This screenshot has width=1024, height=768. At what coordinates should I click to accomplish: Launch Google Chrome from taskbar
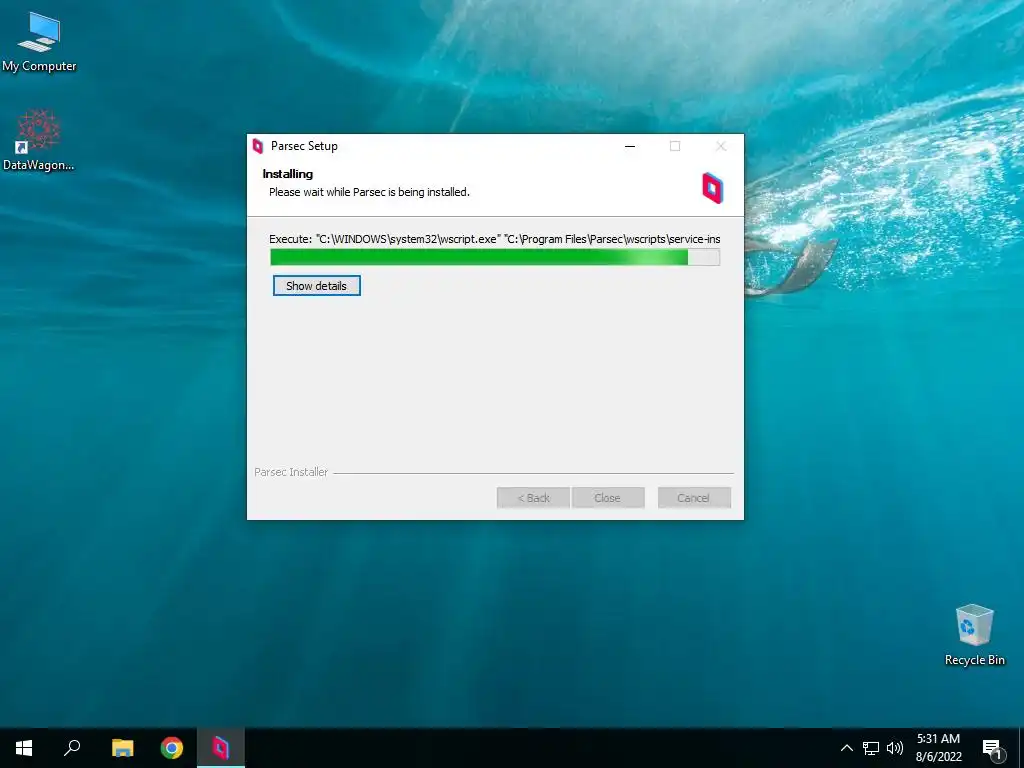click(x=172, y=748)
